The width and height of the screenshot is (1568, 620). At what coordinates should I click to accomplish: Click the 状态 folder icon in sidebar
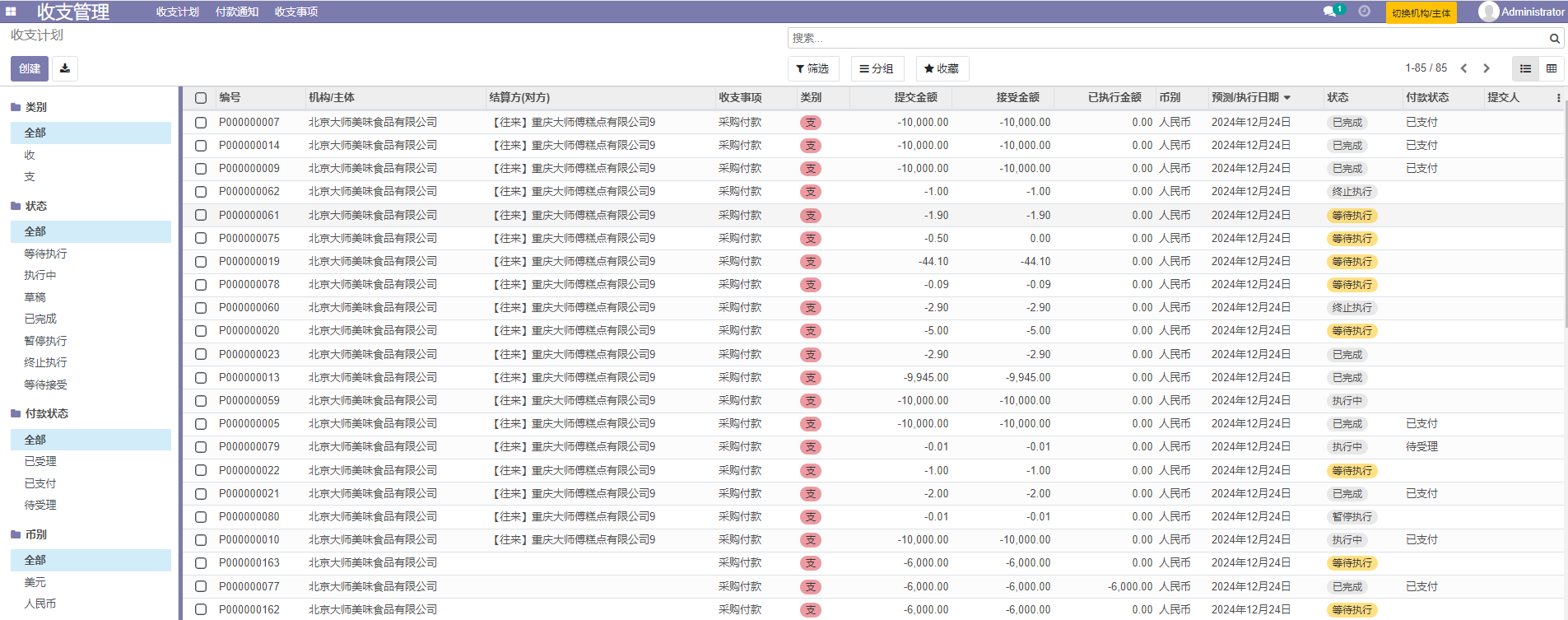point(16,206)
